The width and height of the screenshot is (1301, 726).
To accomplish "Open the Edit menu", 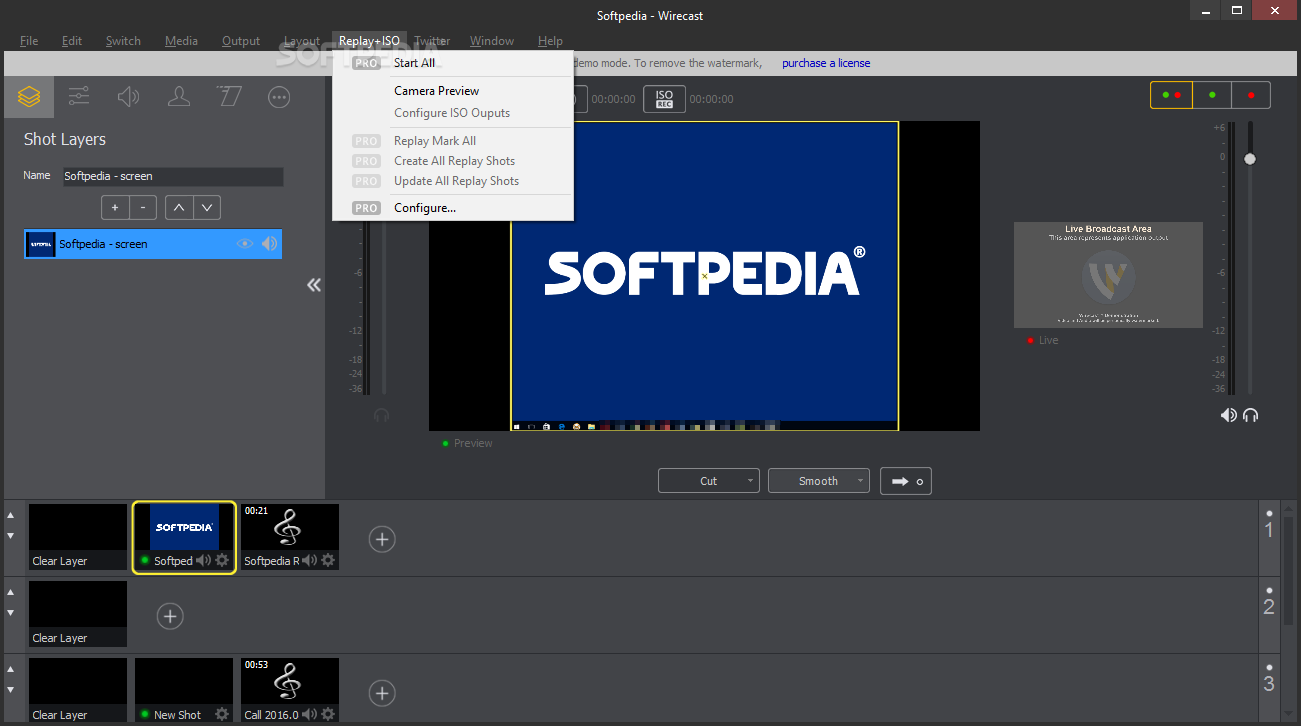I will pyautogui.click(x=72, y=41).
